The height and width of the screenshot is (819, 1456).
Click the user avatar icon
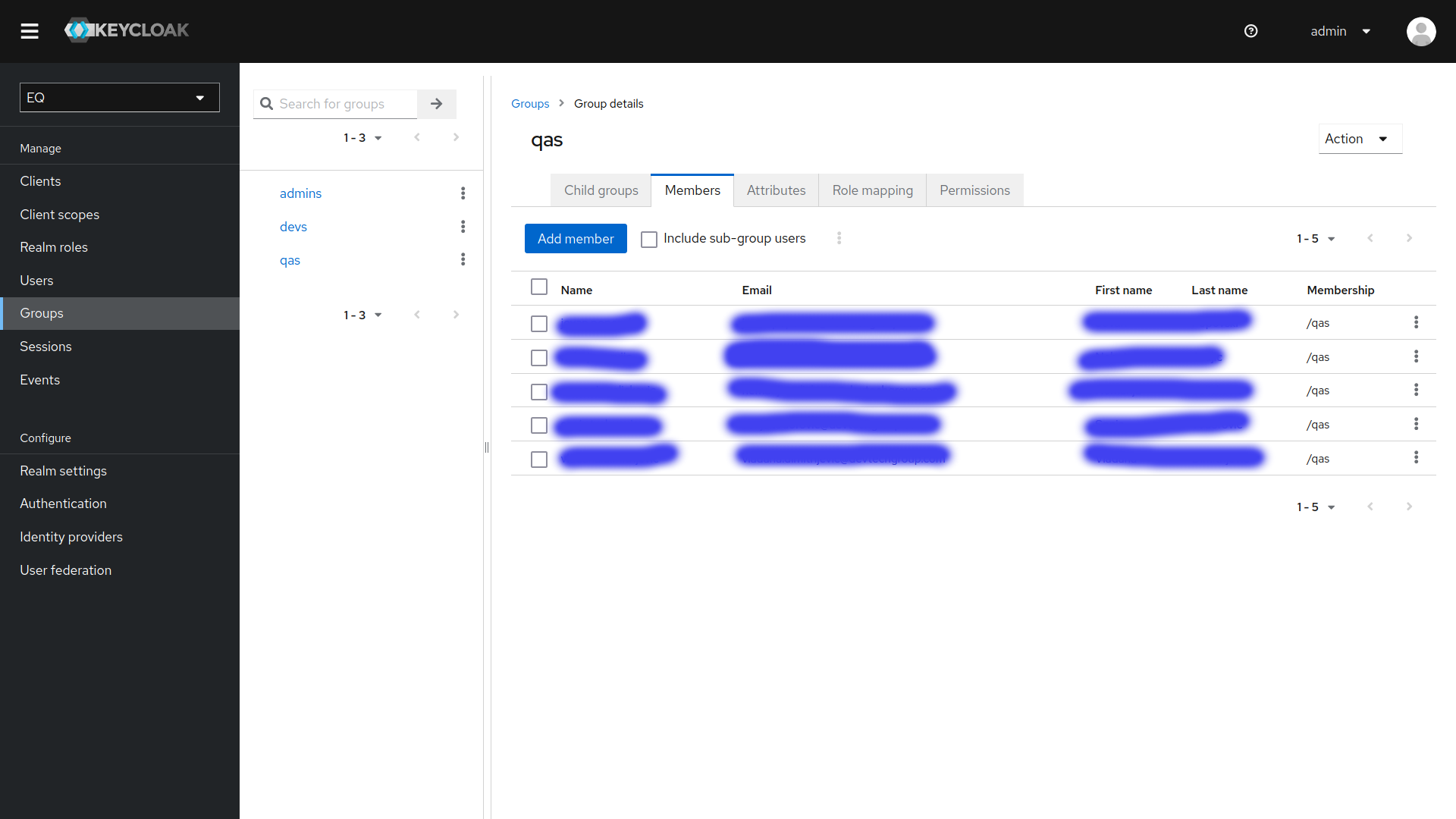click(1420, 31)
